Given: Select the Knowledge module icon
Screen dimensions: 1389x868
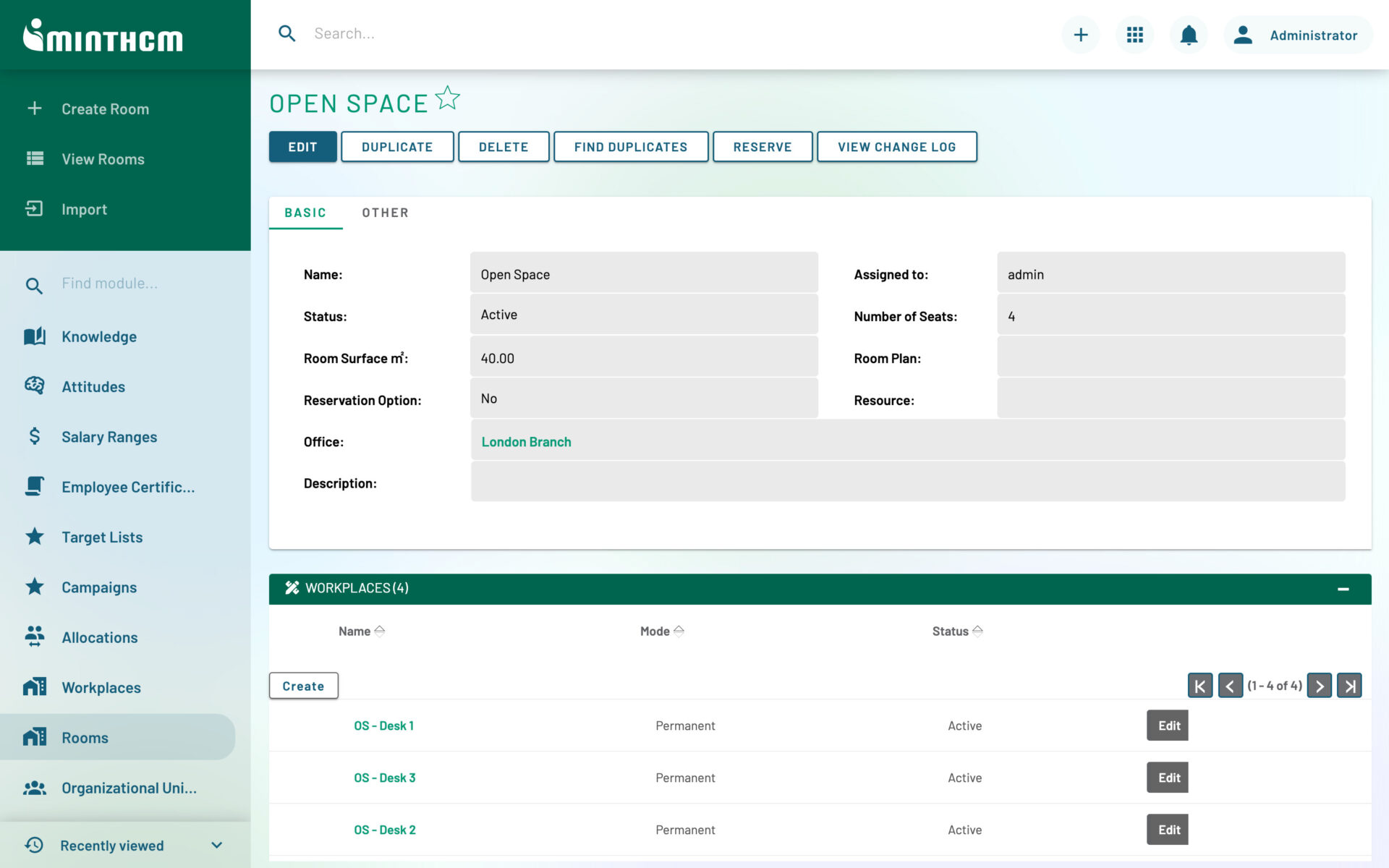Looking at the screenshot, I should (34, 336).
